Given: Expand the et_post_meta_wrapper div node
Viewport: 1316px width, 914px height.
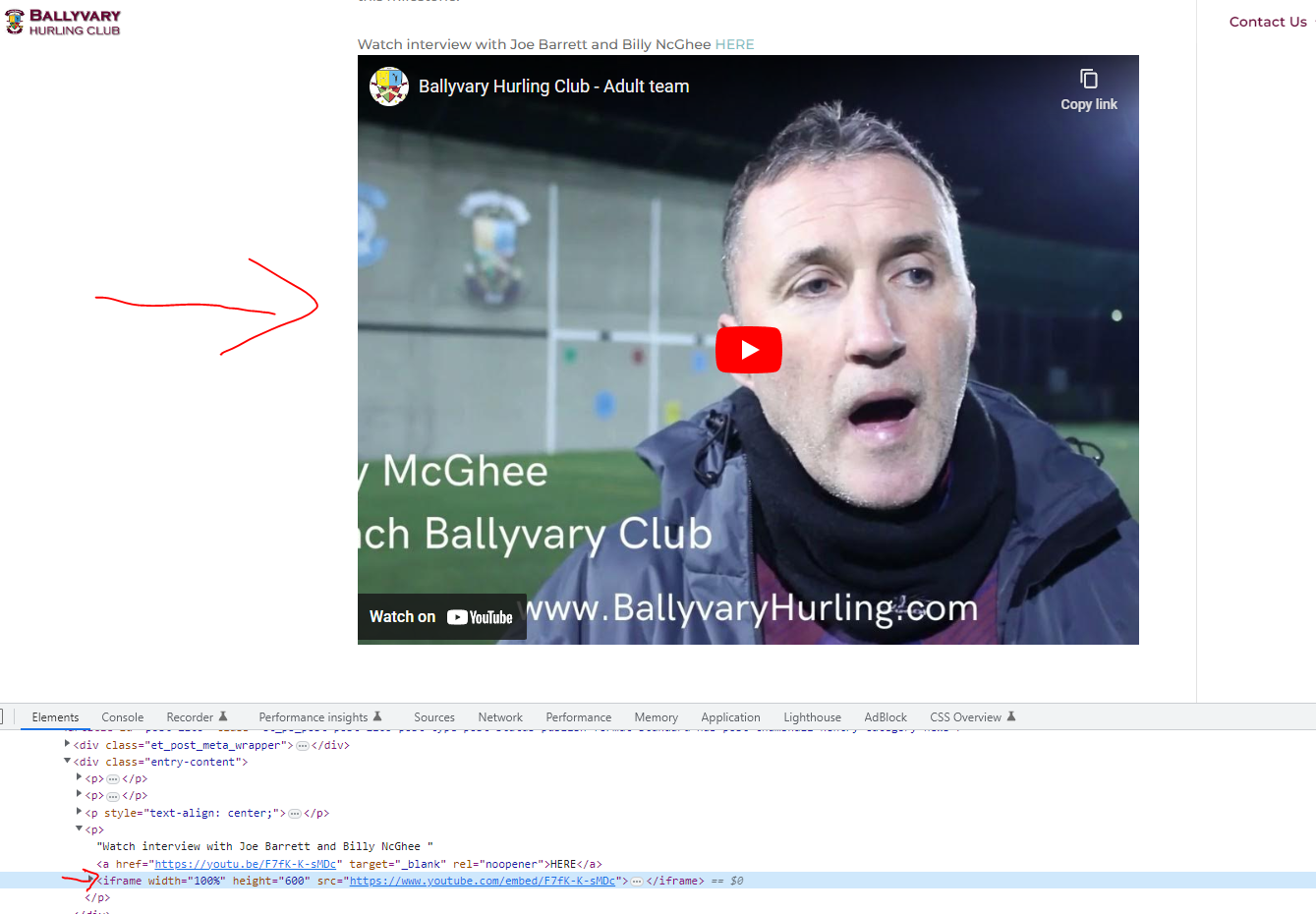Looking at the screenshot, I should (67, 744).
